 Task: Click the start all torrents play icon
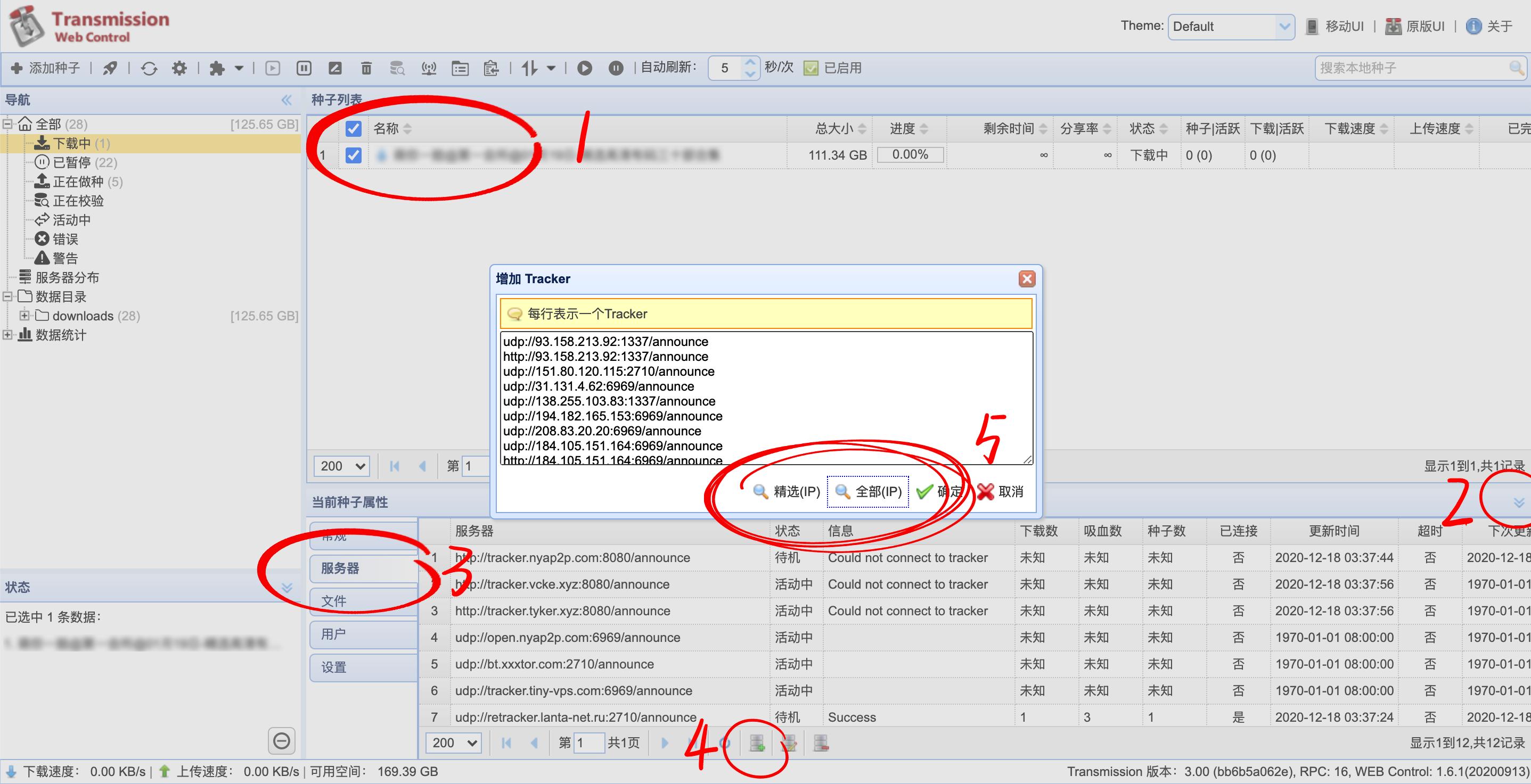coord(584,68)
